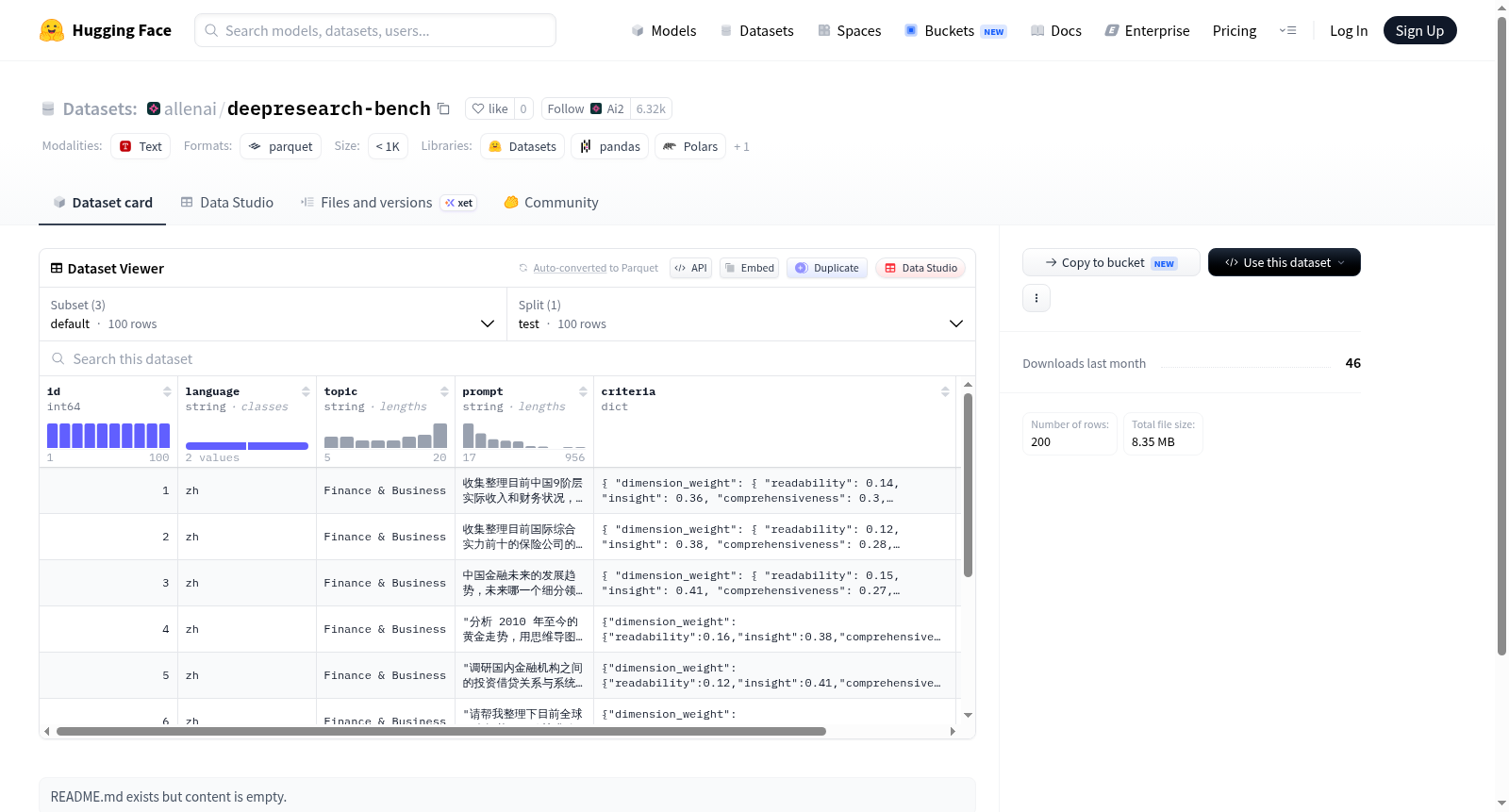Switch to the Data Studio tab
1509x812 pixels.
coord(227,203)
